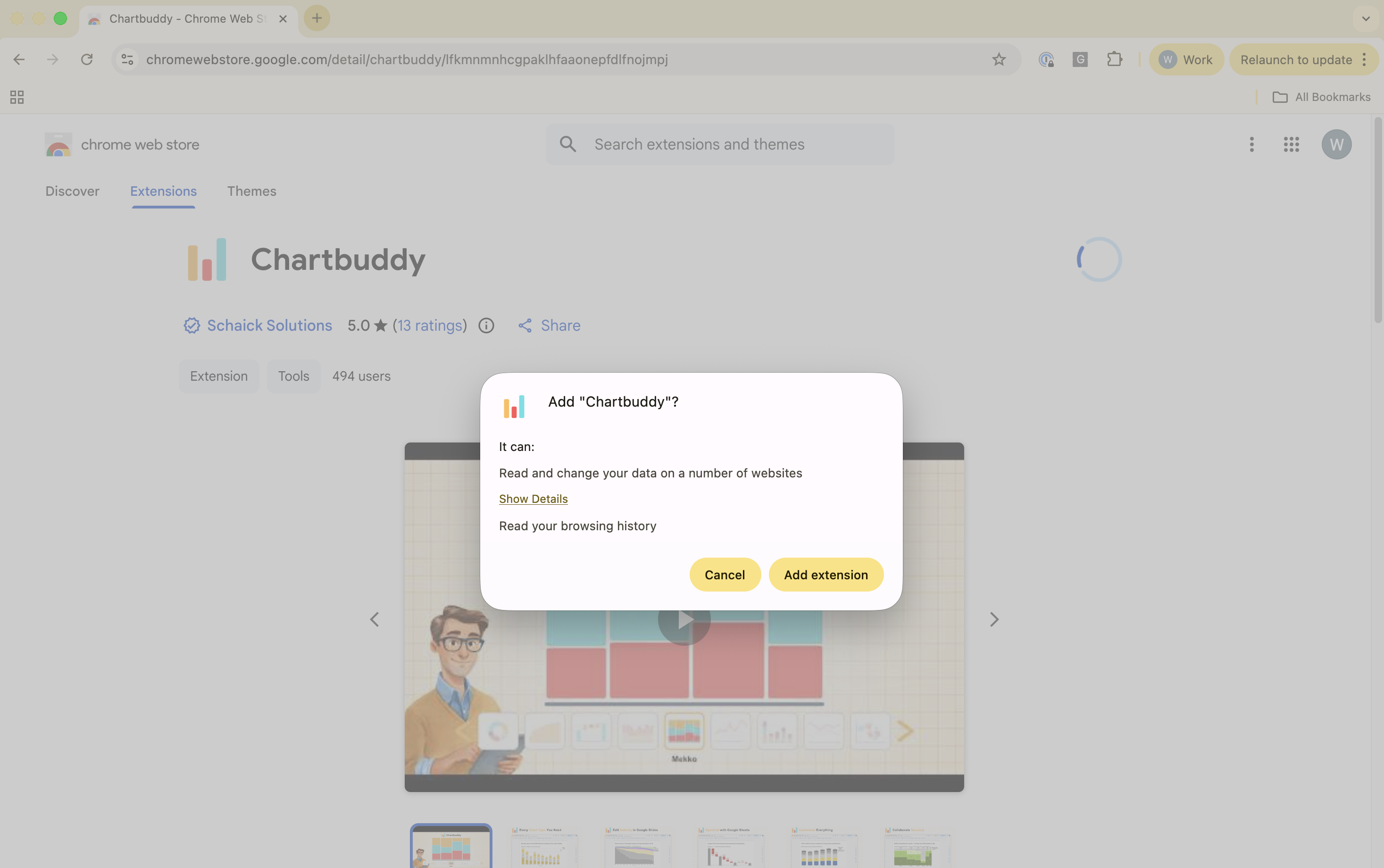The height and width of the screenshot is (868, 1384).
Task: Switch to the Themes tab
Action: 251,191
